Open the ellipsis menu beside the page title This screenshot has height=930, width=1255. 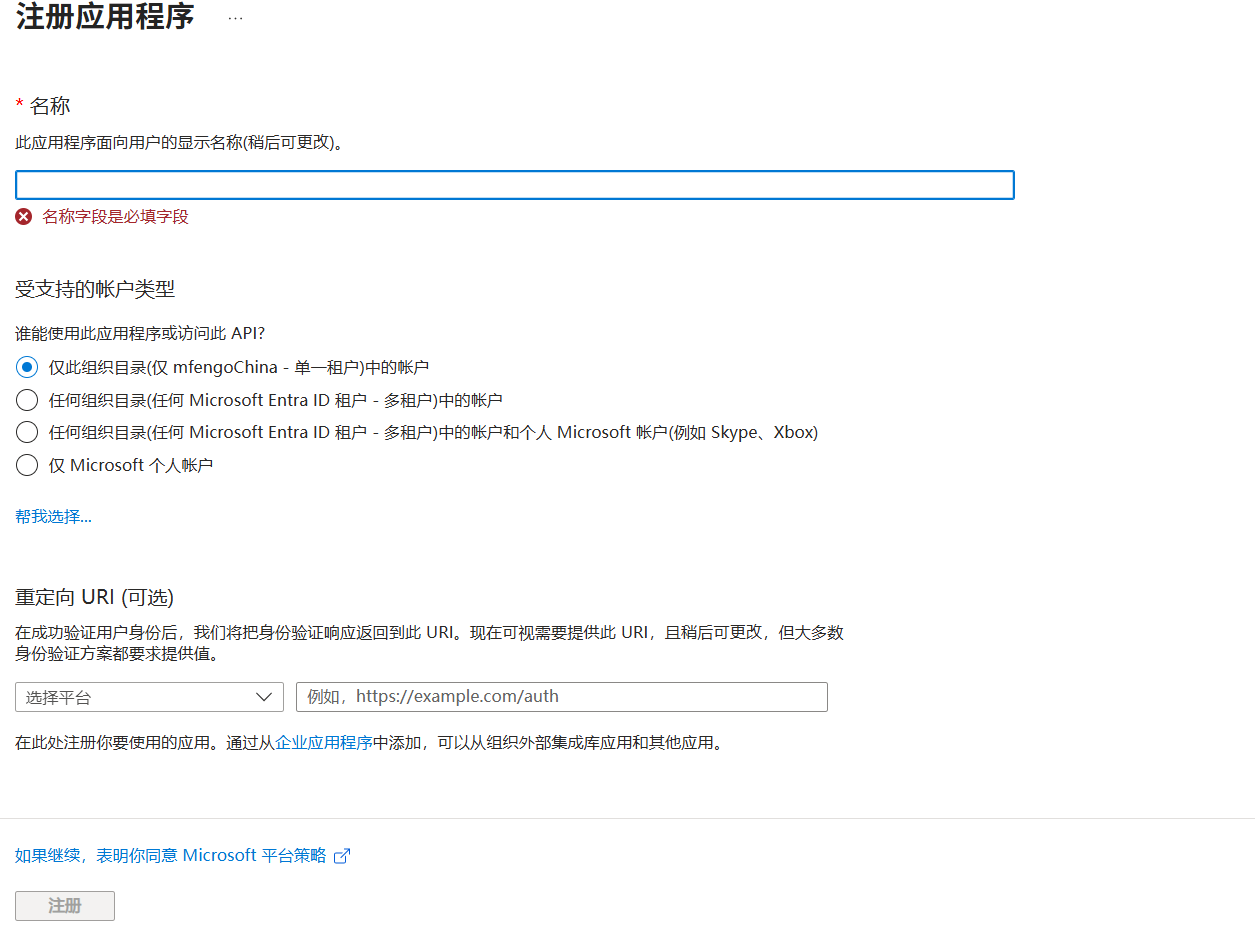235,18
